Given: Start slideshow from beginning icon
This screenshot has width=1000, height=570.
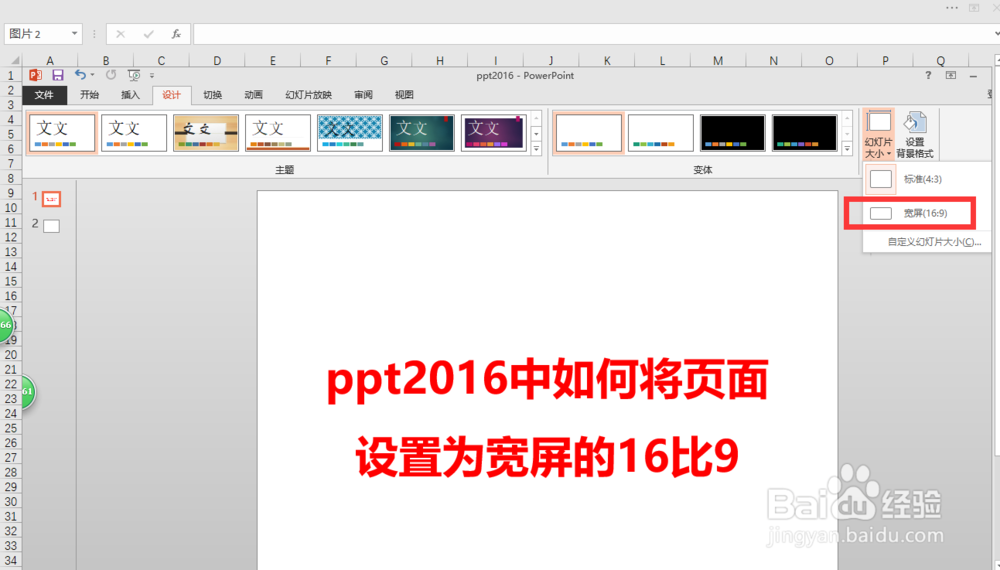Looking at the screenshot, I should click(134, 75).
